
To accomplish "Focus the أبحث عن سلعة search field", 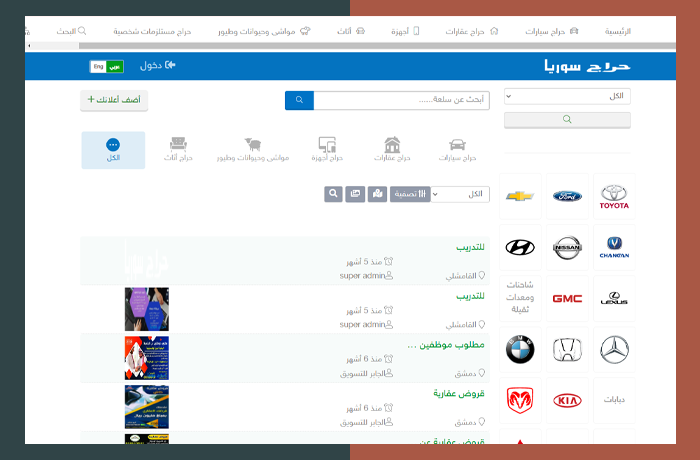I will (x=401, y=100).
